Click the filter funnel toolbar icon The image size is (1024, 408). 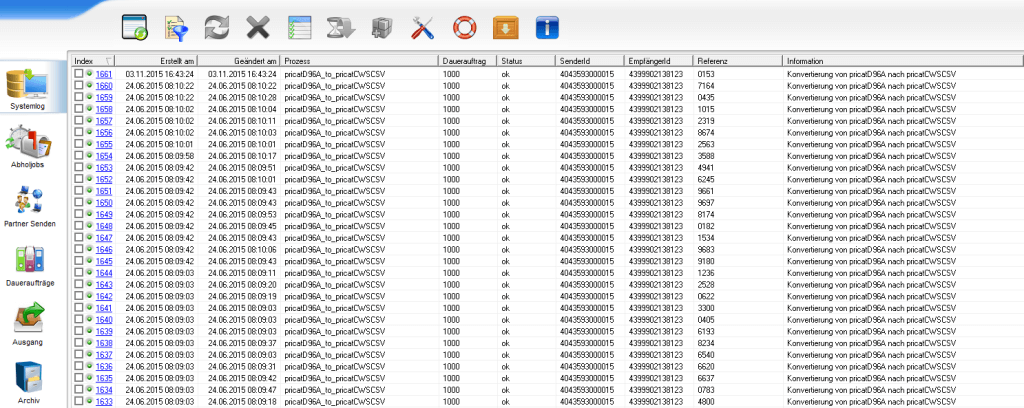point(176,27)
